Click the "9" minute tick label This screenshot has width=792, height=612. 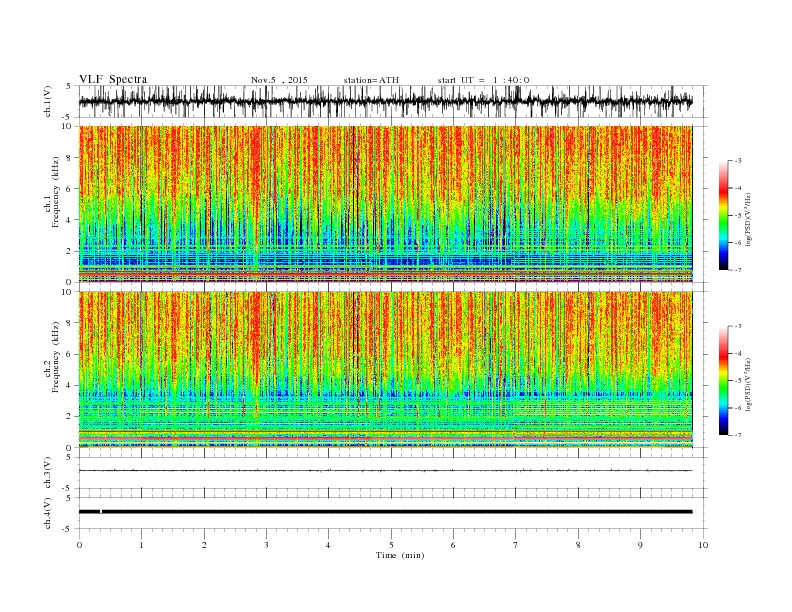tap(640, 545)
